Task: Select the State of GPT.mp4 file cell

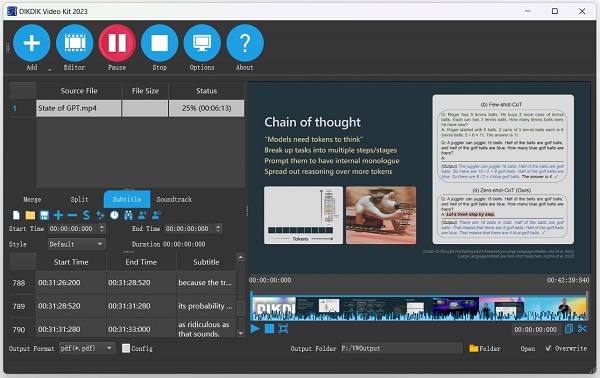Action: coord(78,108)
